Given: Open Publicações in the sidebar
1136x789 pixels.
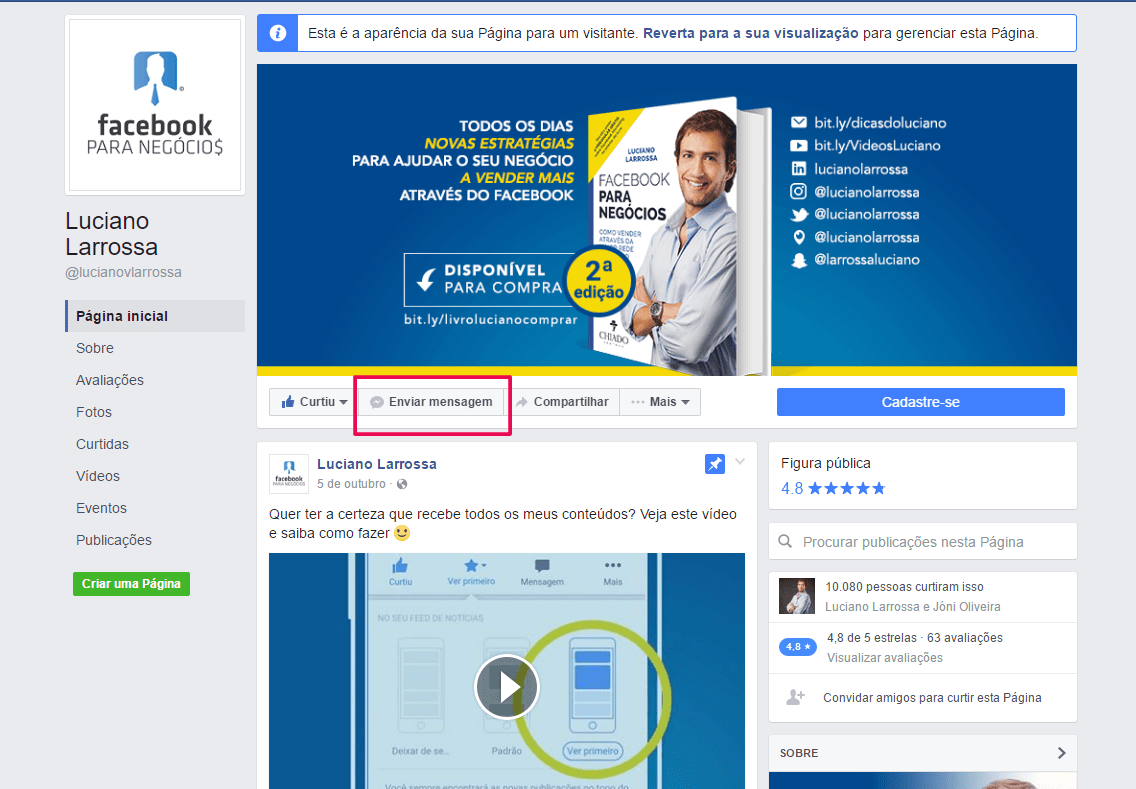Looking at the screenshot, I should tap(114, 540).
